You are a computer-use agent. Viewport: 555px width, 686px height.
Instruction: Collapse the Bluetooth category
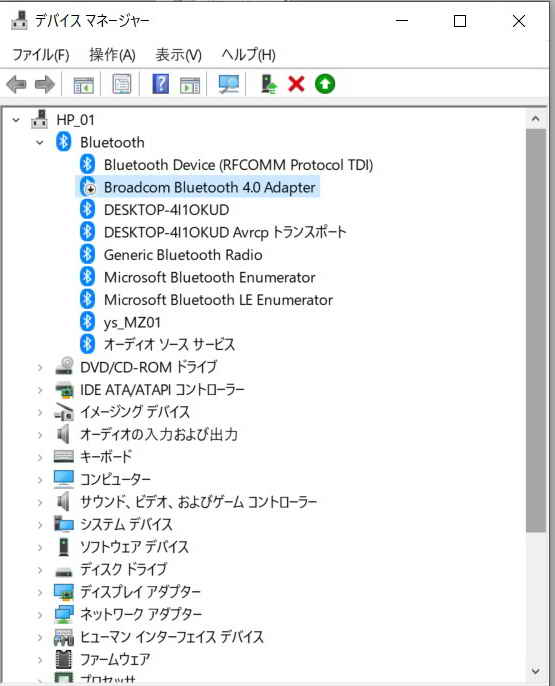pyautogui.click(x=40, y=142)
